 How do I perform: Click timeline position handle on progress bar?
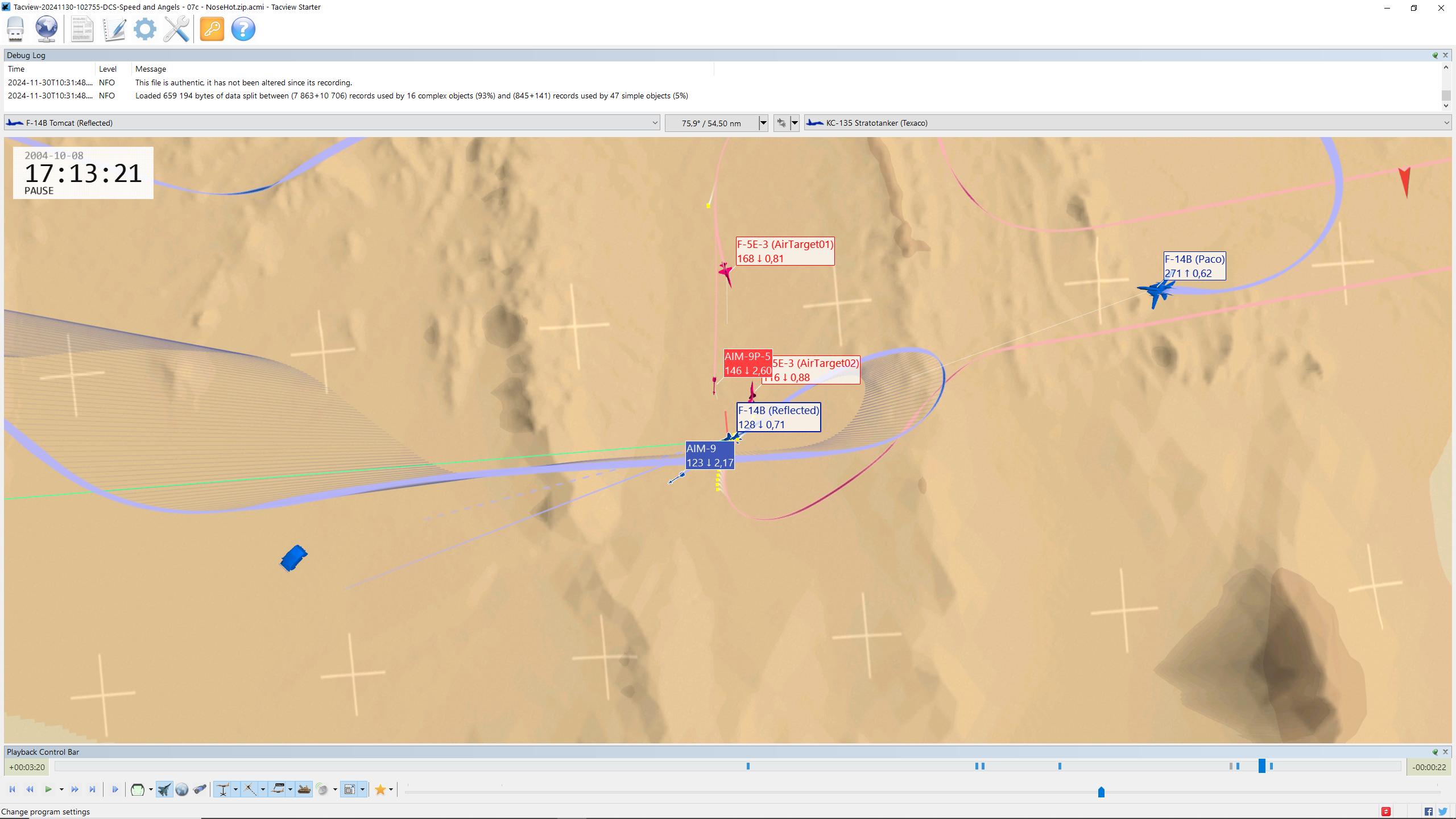click(x=1261, y=766)
